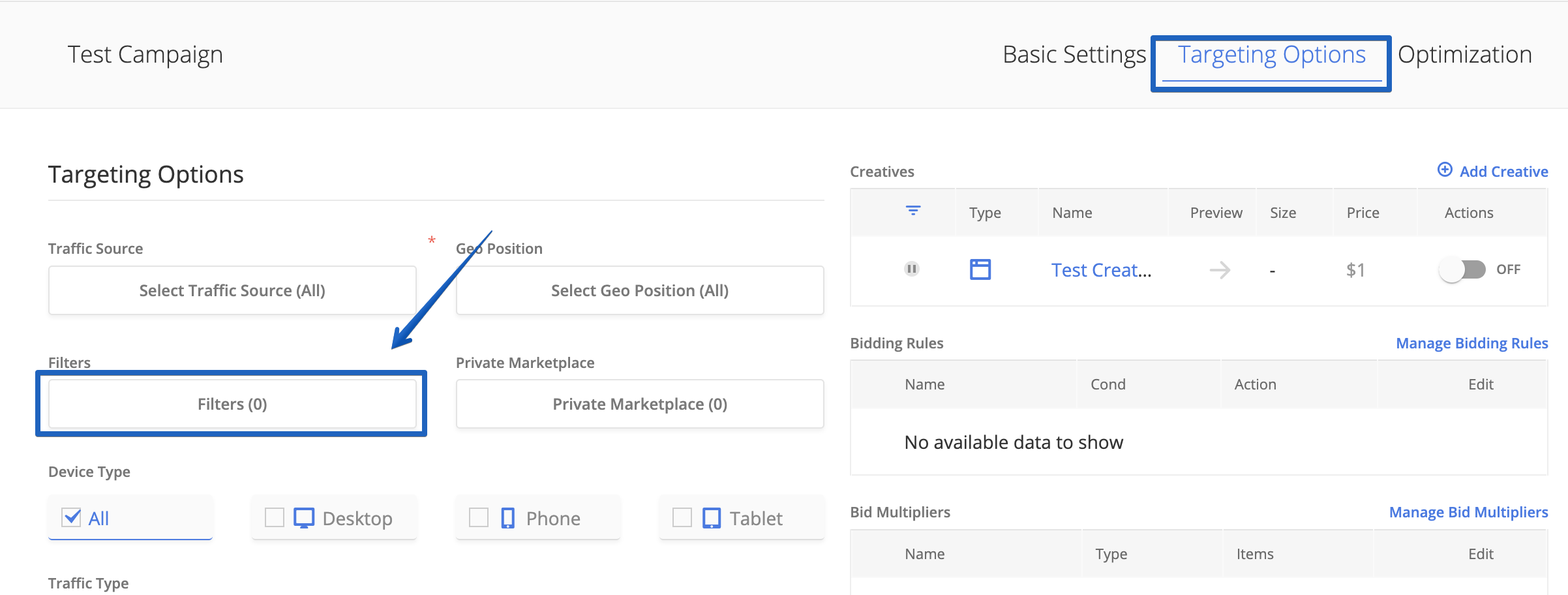Click the filter icon in Creatives table header
1568x595 pixels.
[x=913, y=211]
